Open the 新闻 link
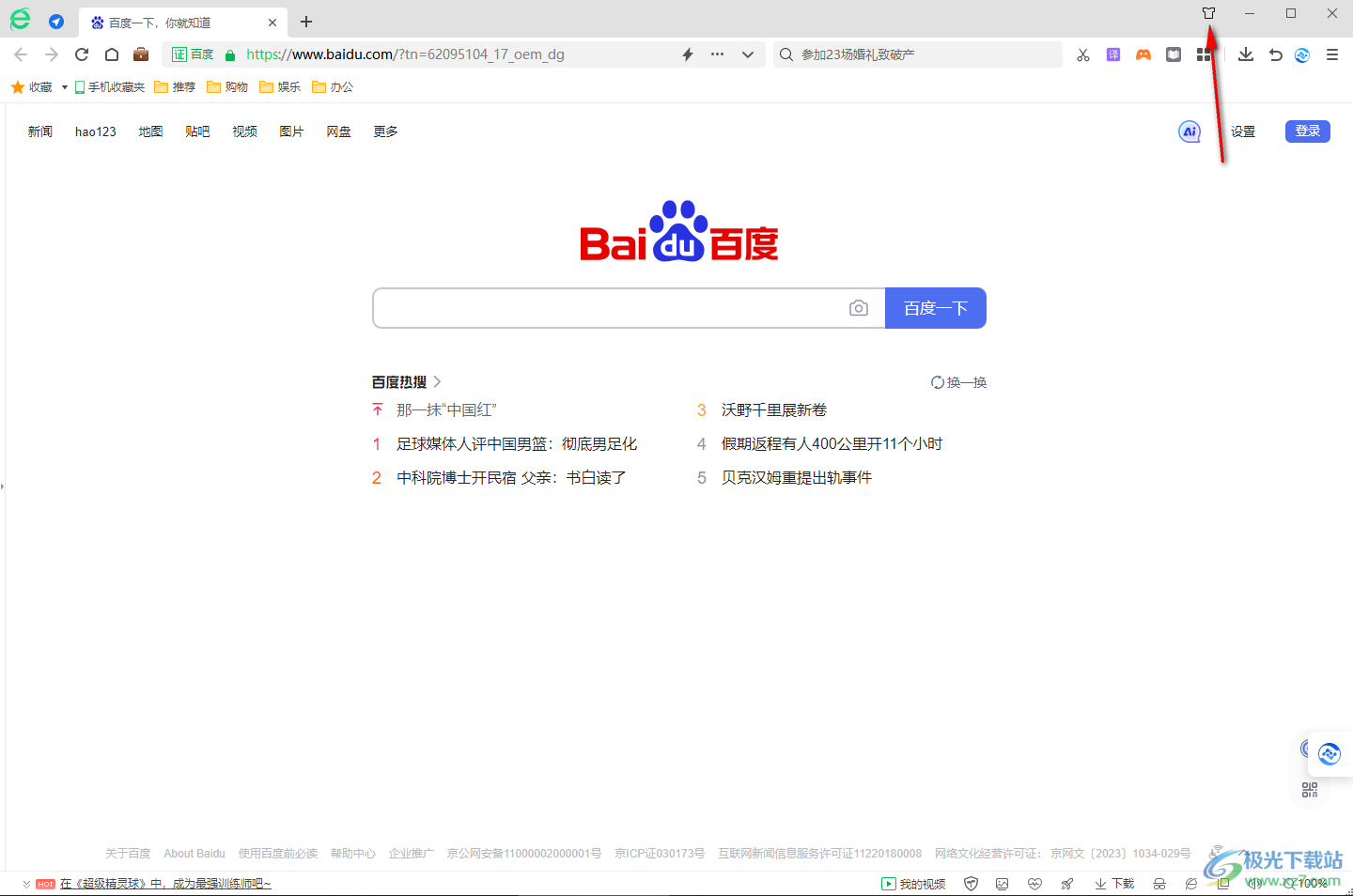The height and width of the screenshot is (896, 1353). 40,131
